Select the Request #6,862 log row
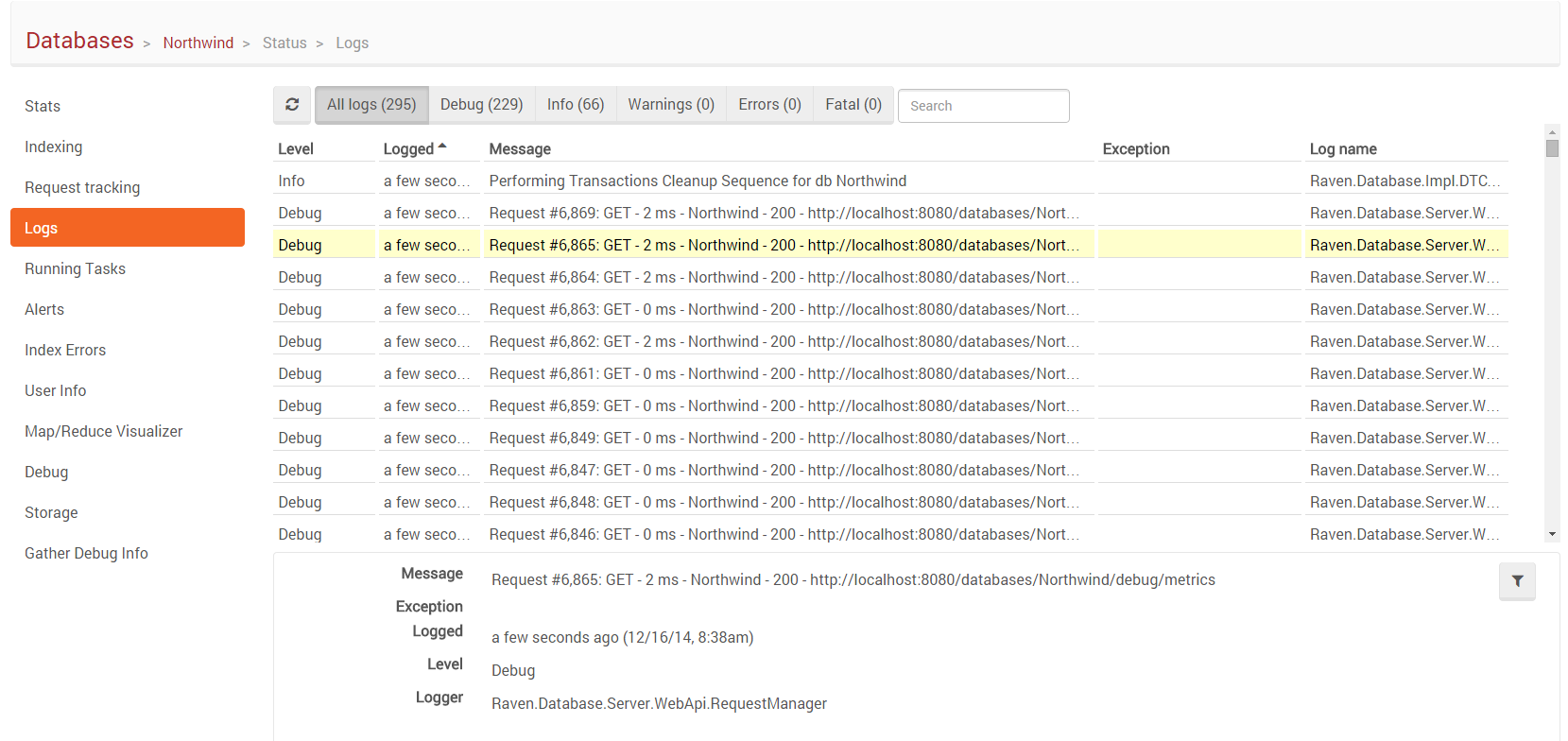Viewport: 1568px width, 741px height. pos(890,341)
